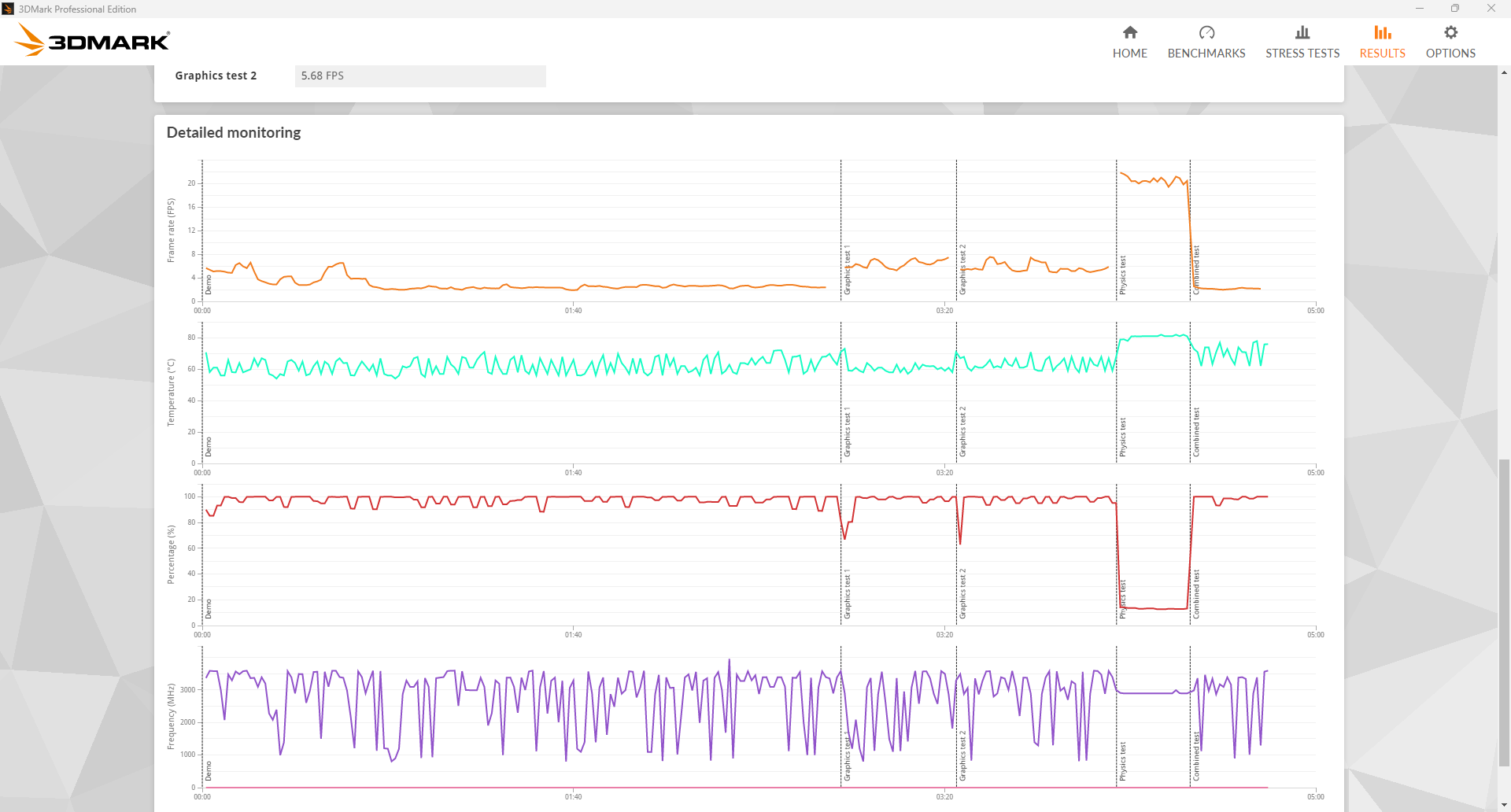1511x812 pixels.
Task: Click the scrollbar down arrow
Action: pos(1504,805)
